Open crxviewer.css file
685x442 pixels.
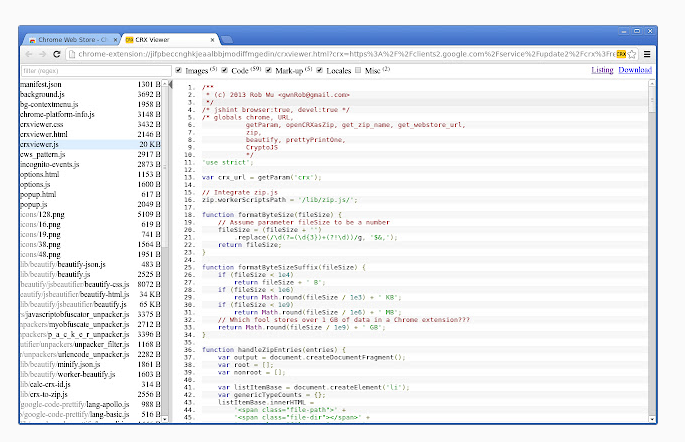pyautogui.click(x=90, y=124)
